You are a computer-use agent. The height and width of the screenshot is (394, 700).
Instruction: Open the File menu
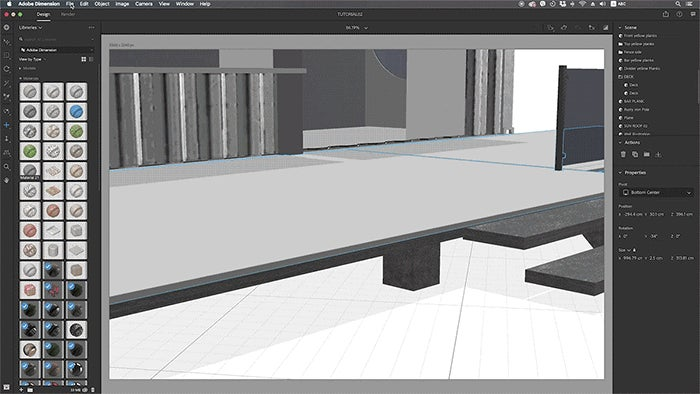70,4
